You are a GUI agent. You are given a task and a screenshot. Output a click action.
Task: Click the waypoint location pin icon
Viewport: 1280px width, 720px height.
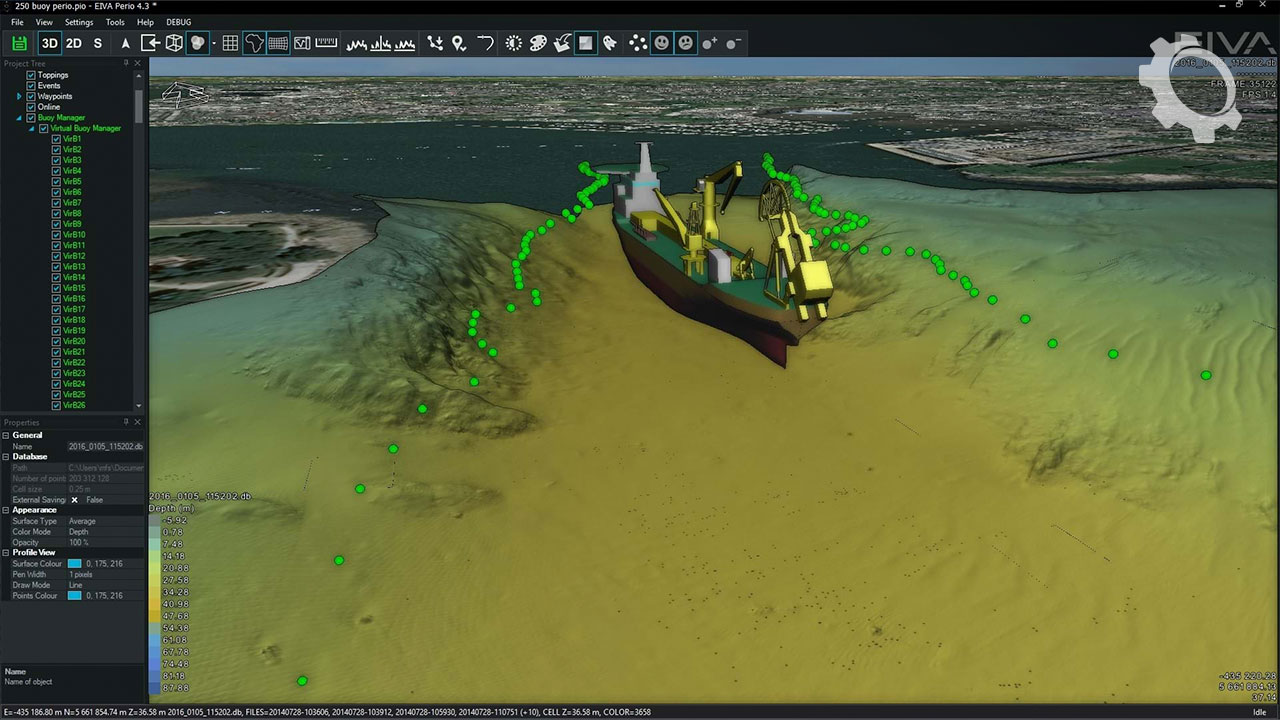[x=459, y=43]
